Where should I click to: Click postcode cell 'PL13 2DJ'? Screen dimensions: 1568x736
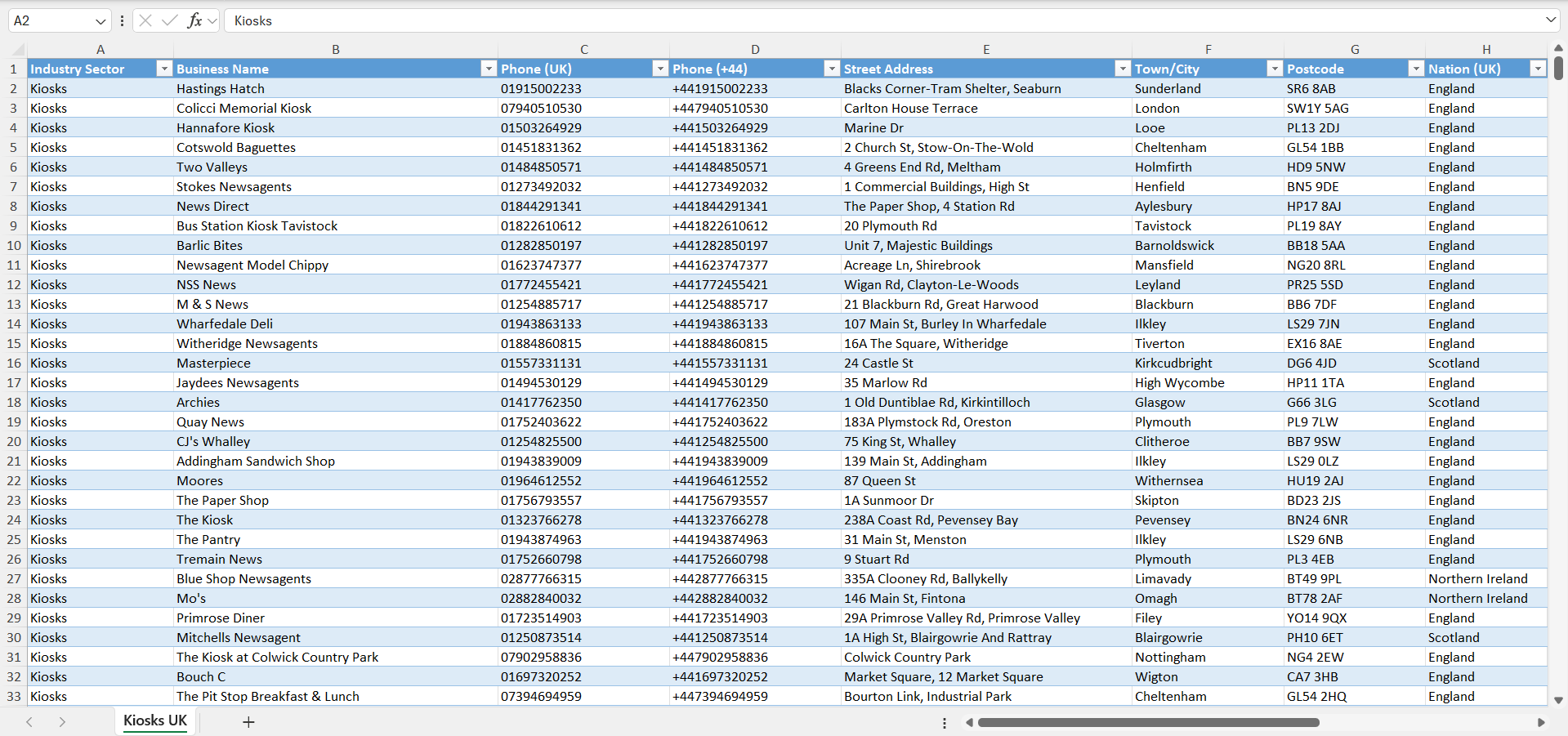(x=1355, y=127)
